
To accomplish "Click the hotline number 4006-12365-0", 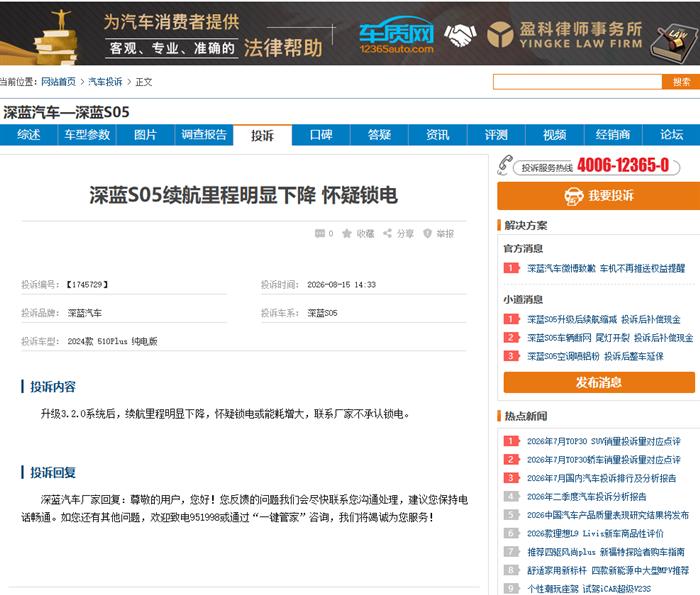I will point(623,165).
